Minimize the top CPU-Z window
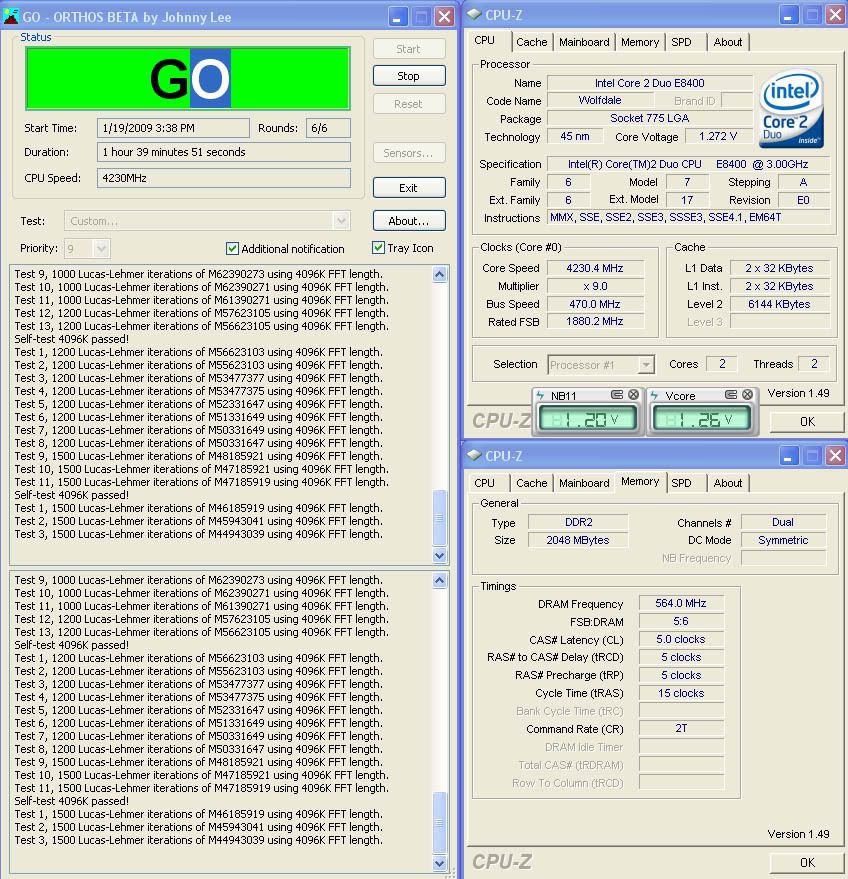The width and height of the screenshot is (848, 879). (x=788, y=15)
